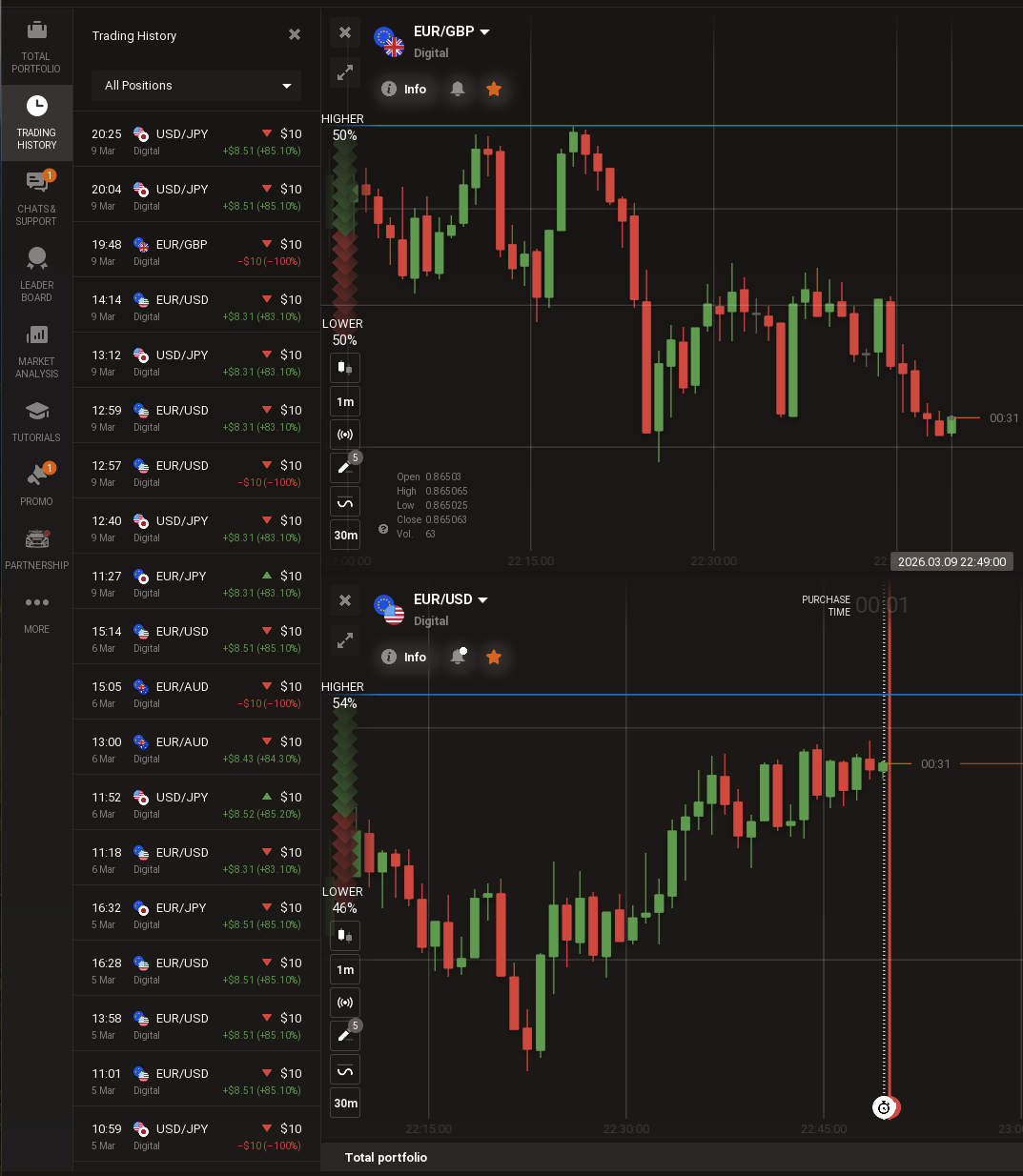Toggle price alert bell on EUR/USD
Screen dimensions: 1023x1176
coord(458,657)
